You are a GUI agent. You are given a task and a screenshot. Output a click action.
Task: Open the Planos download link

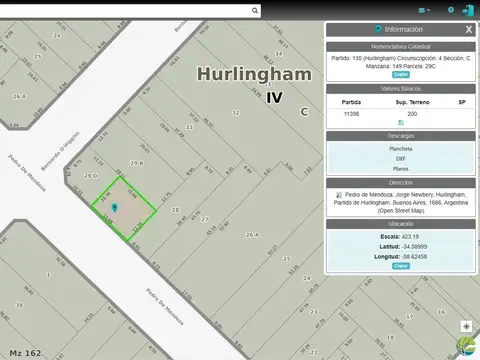click(x=401, y=169)
